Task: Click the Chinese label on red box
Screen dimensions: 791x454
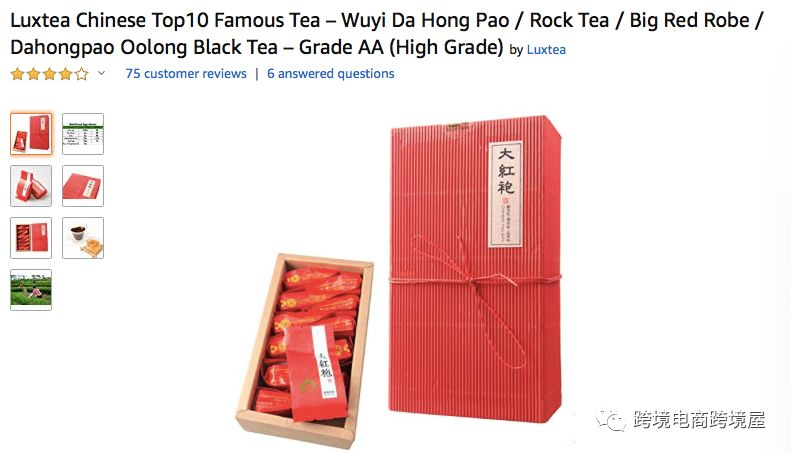Action: click(x=505, y=194)
